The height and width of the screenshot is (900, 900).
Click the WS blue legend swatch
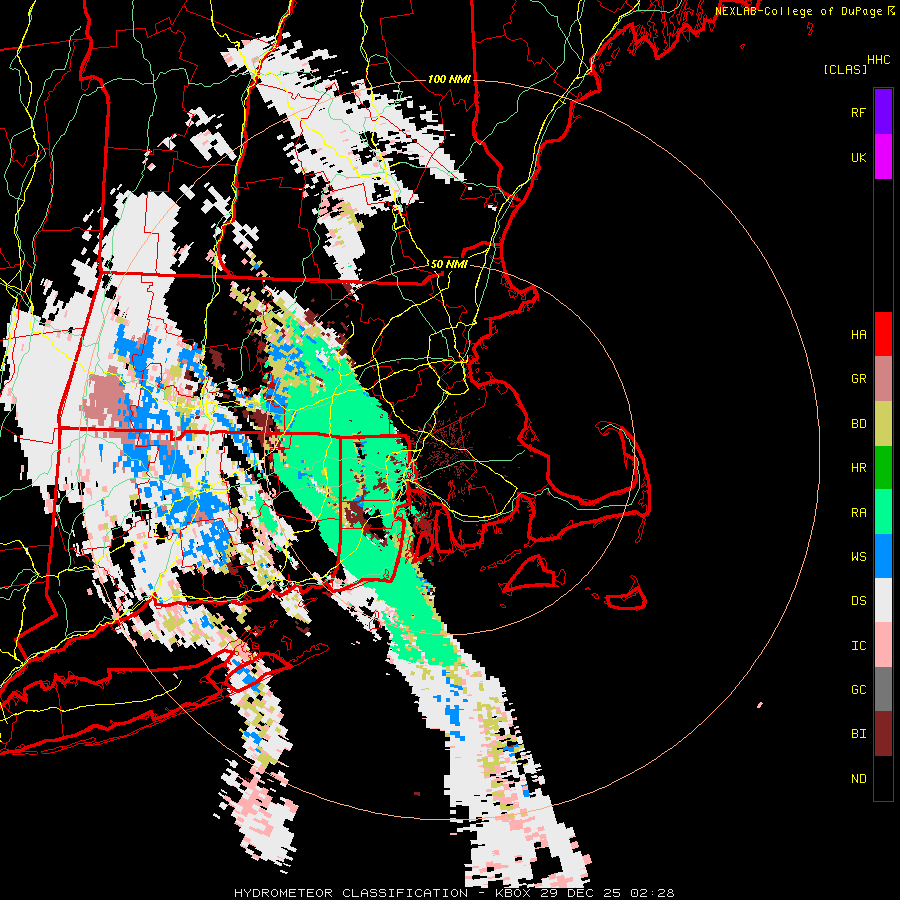883,556
